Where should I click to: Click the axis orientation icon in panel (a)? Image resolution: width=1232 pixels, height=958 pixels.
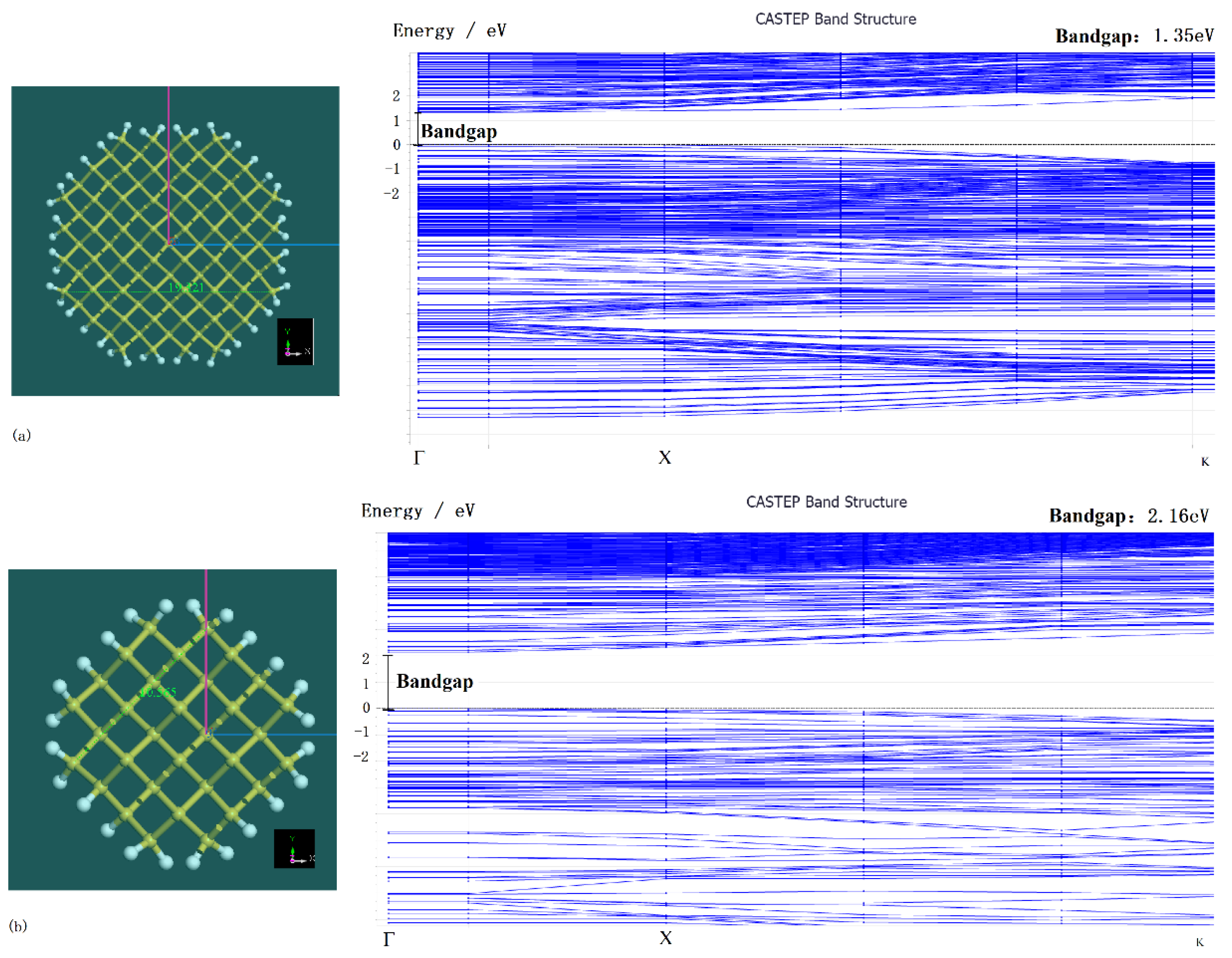pos(295,342)
